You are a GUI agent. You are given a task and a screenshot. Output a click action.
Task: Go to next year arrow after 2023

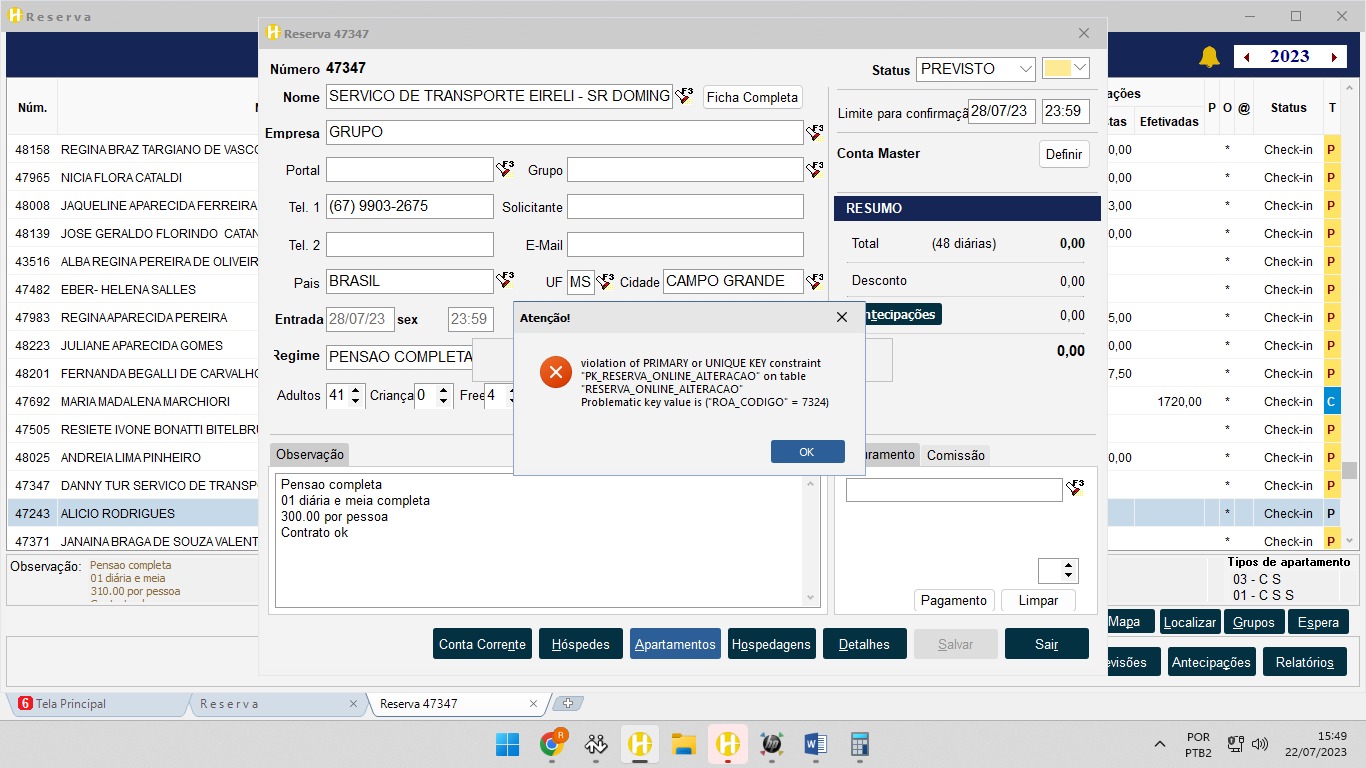click(x=1334, y=58)
